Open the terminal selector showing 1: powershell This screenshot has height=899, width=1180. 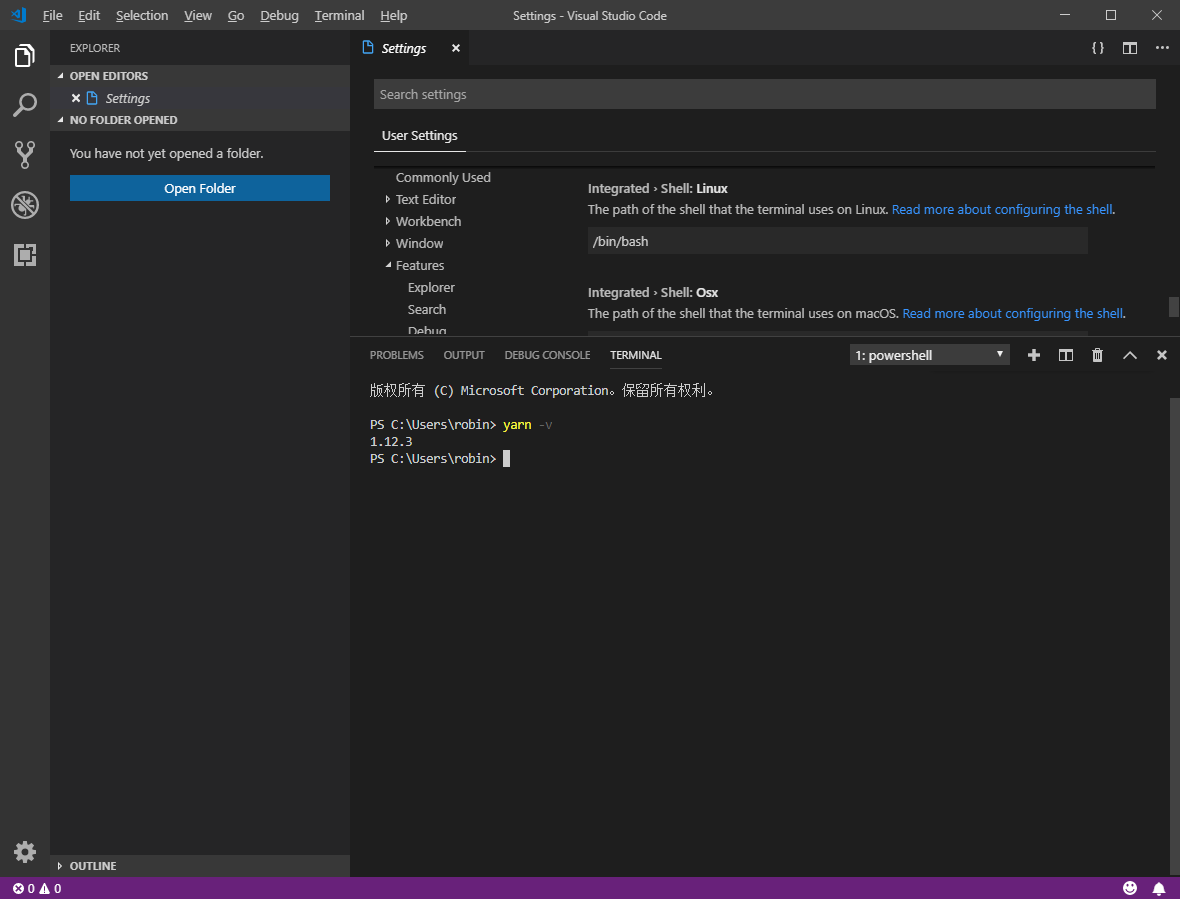929,354
